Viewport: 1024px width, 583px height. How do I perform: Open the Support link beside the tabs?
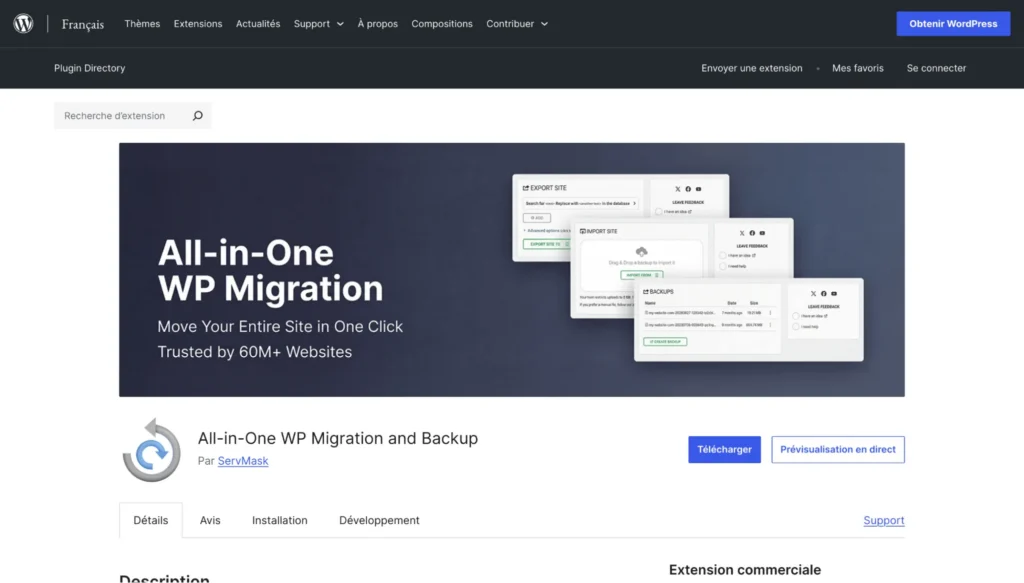884,520
